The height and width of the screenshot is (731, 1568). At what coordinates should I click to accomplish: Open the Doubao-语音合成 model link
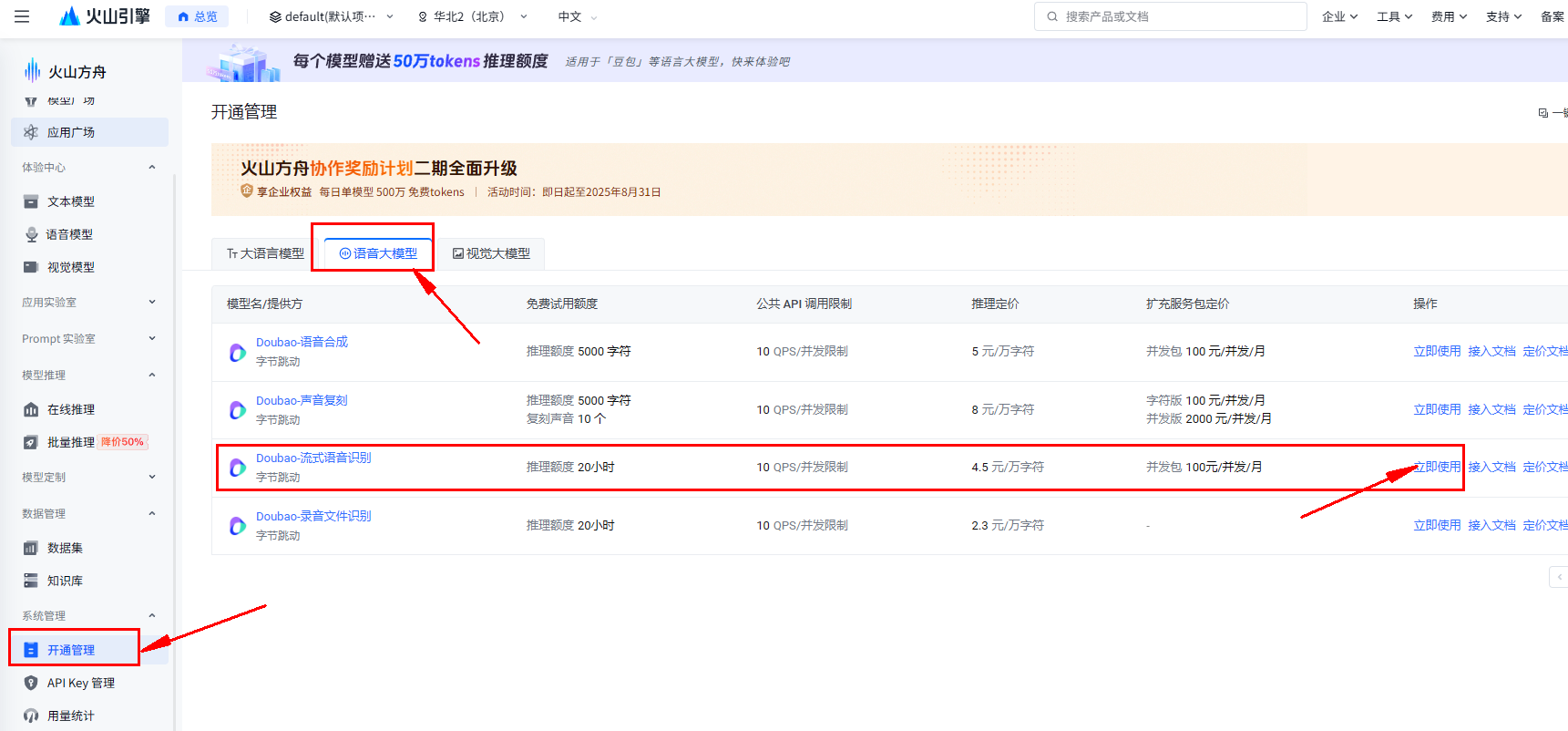302,342
